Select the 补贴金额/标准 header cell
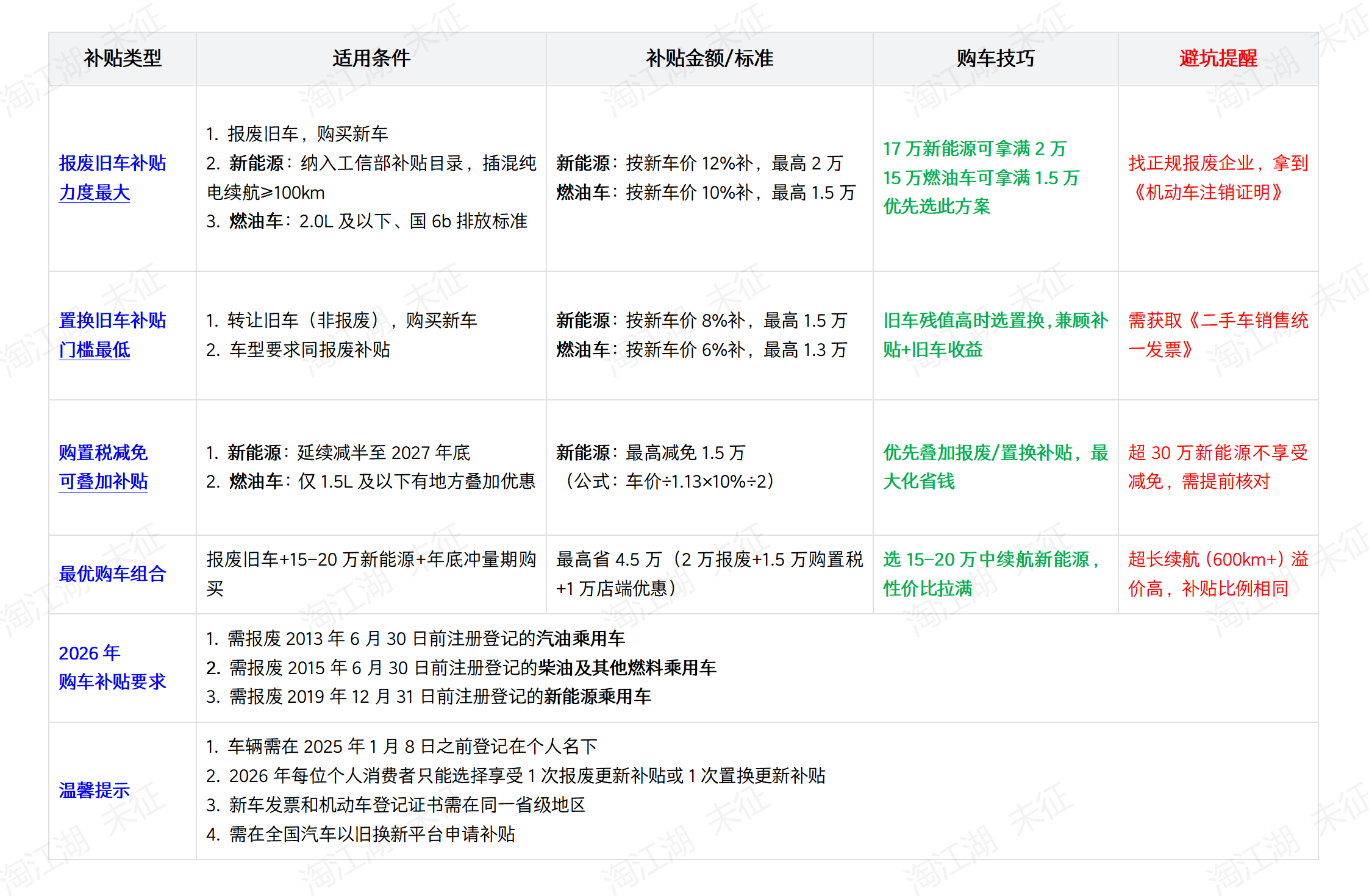1369x896 pixels. click(709, 59)
